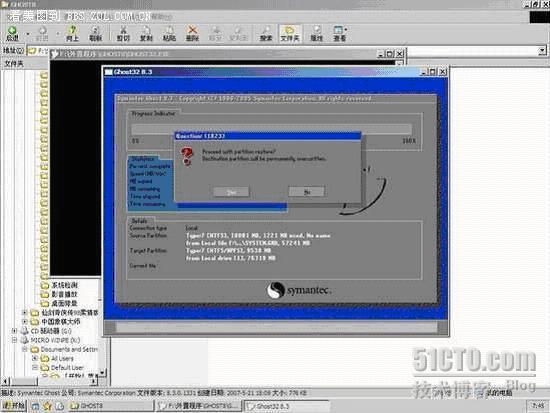Expand the 仙剑奇侠传98 folder node
This screenshot has width=550, height=413.
click(24, 312)
